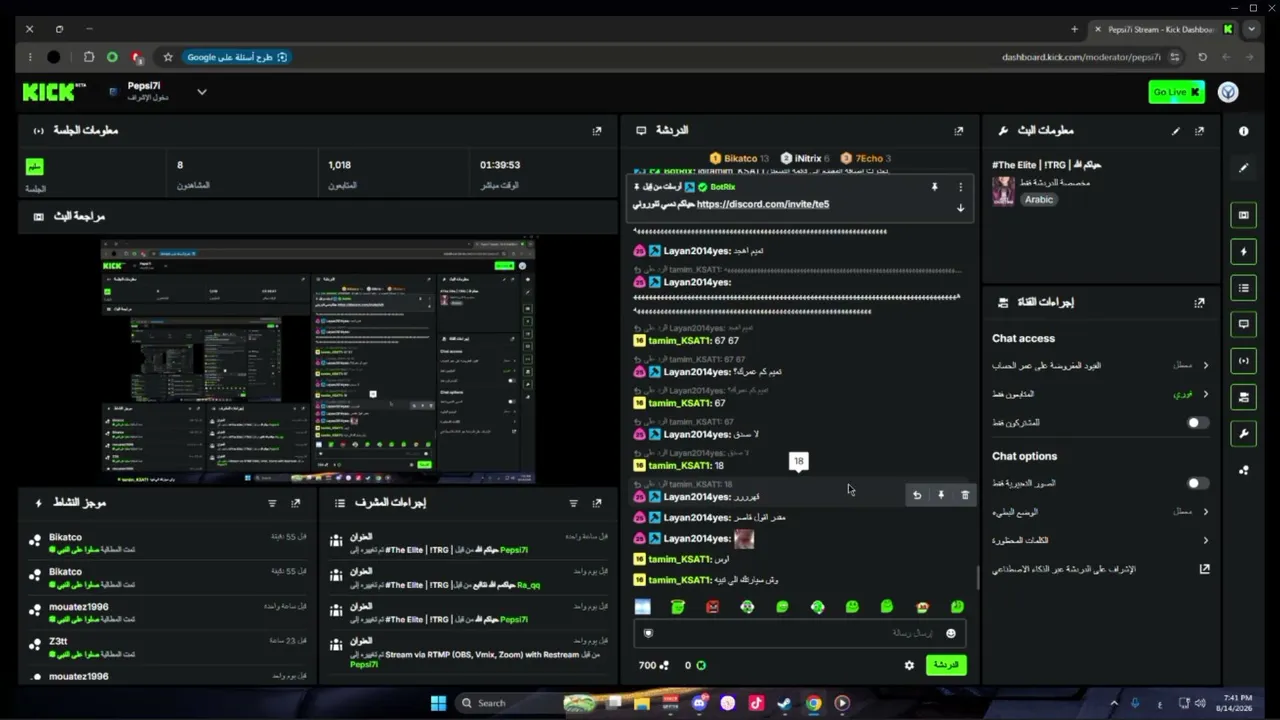Click the pencil edit icon in right sidebar

(1244, 168)
